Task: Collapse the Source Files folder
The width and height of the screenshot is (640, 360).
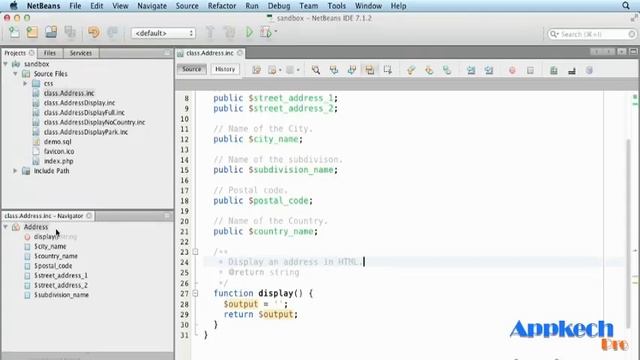Action: [x=16, y=74]
